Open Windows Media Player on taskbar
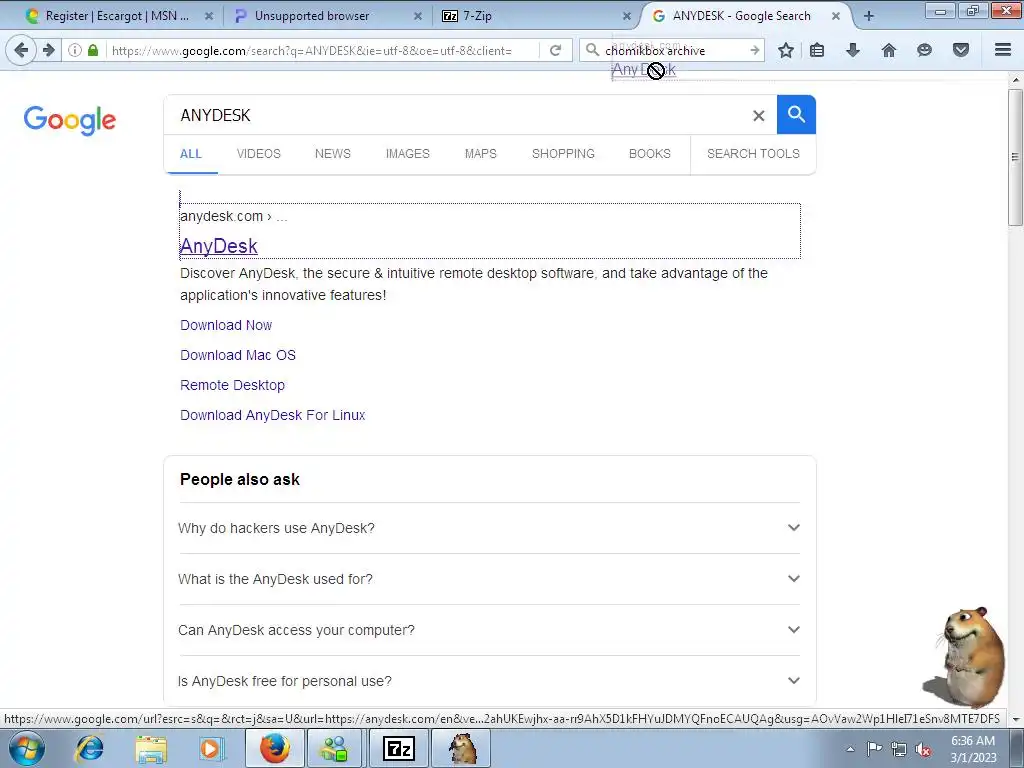Viewport: 1024px width, 768px height. tap(210, 748)
